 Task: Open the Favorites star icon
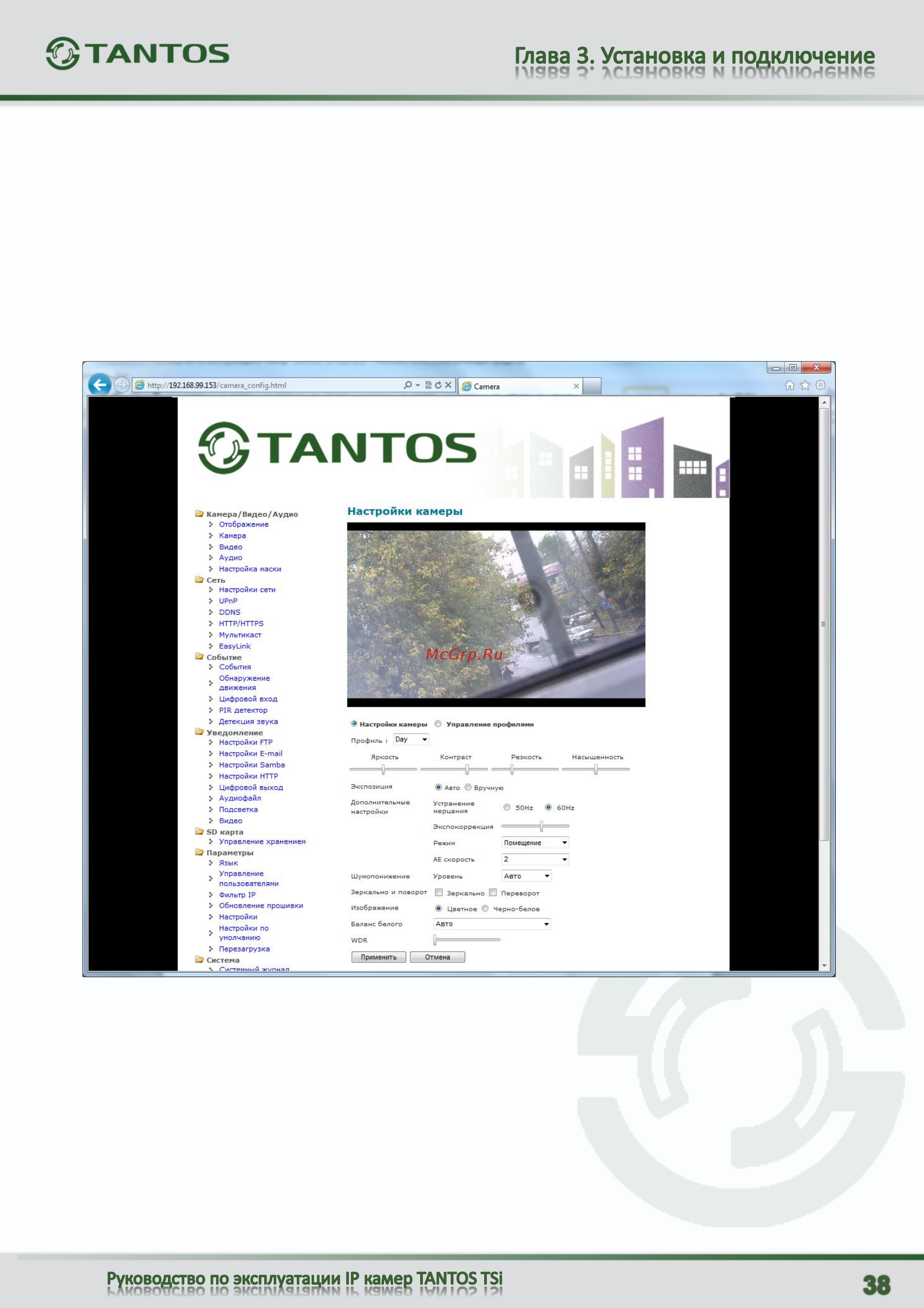click(805, 385)
